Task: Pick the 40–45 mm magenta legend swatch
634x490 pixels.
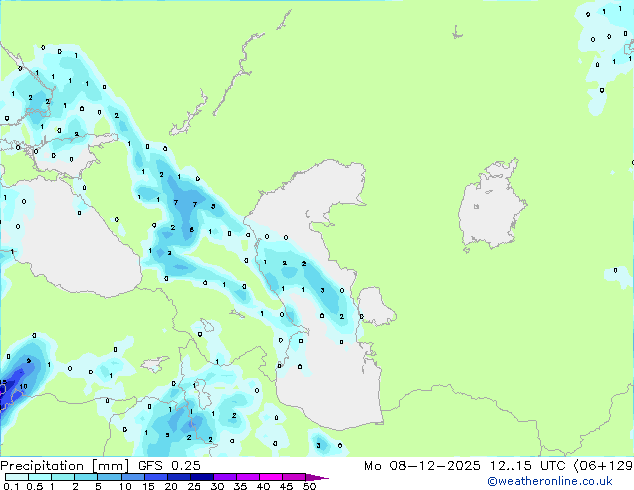Action: tap(271, 477)
